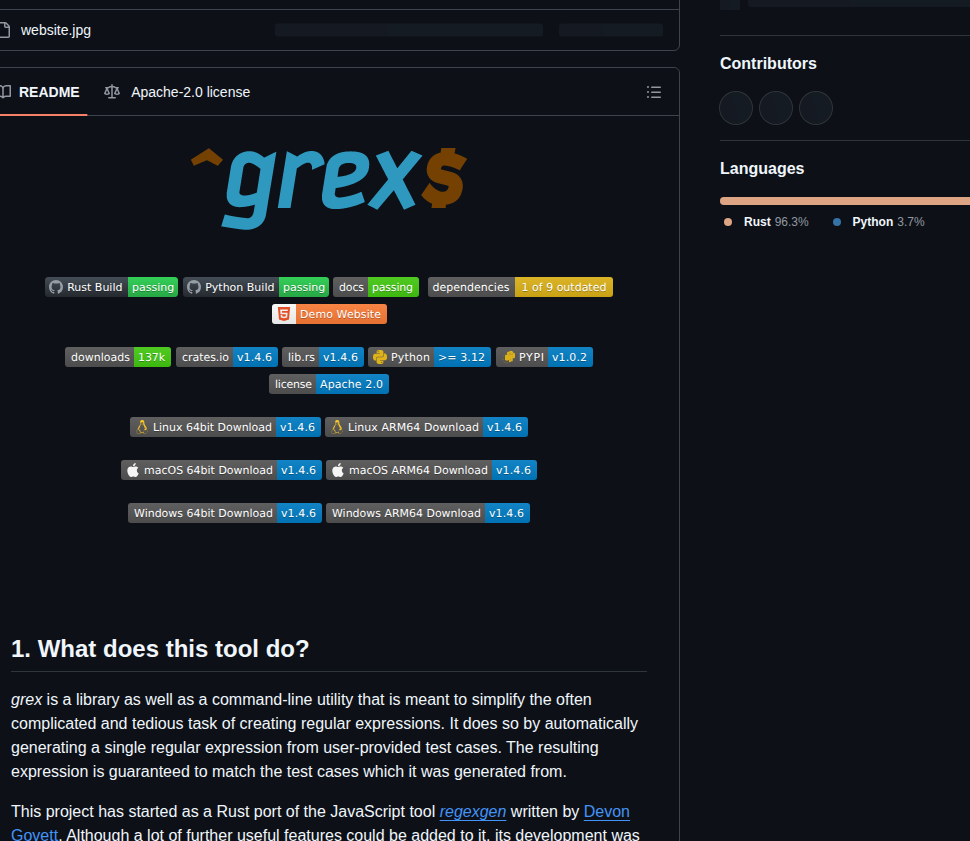Image resolution: width=970 pixels, height=841 pixels.
Task: Open the lib.rs v1.4.6 badge
Action: pyautogui.click(x=323, y=357)
